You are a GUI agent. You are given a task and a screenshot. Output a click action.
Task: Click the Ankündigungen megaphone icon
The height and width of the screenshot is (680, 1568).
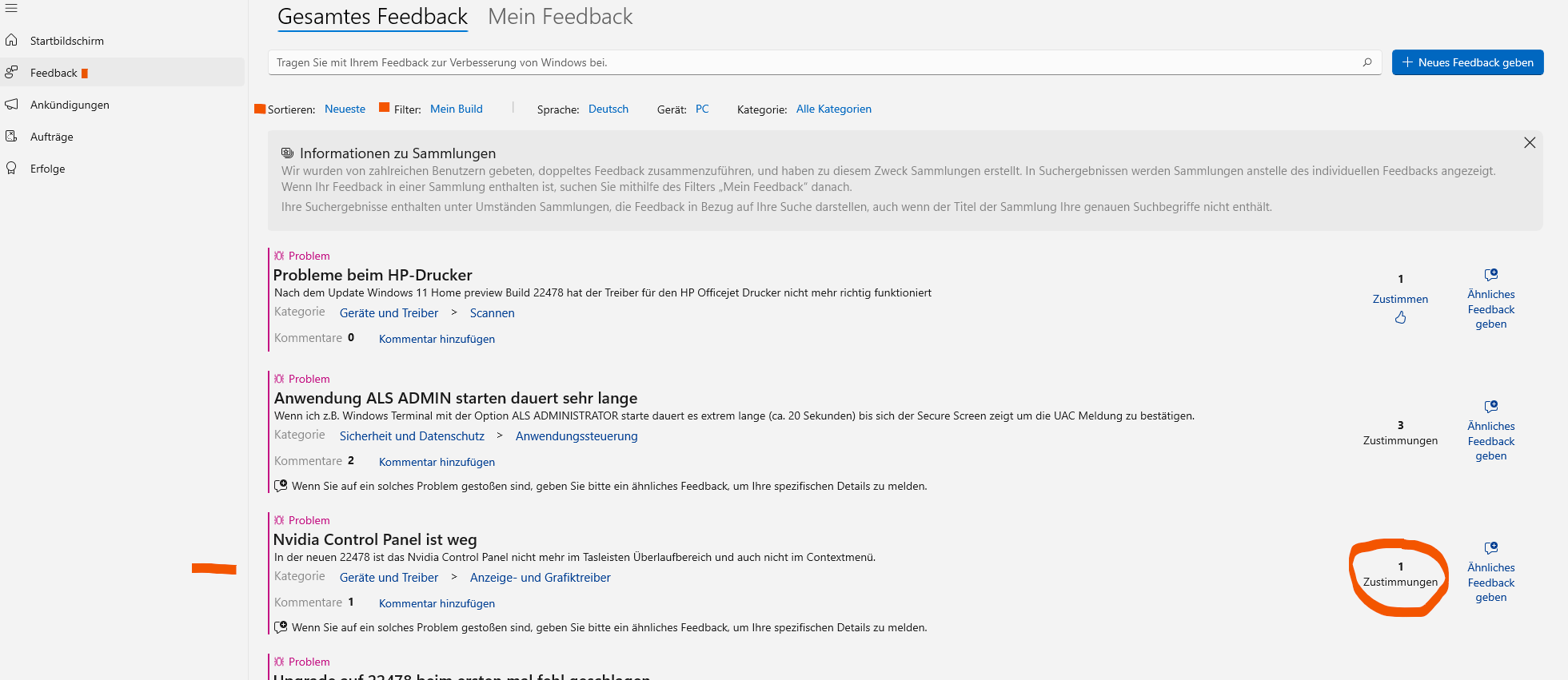point(11,104)
